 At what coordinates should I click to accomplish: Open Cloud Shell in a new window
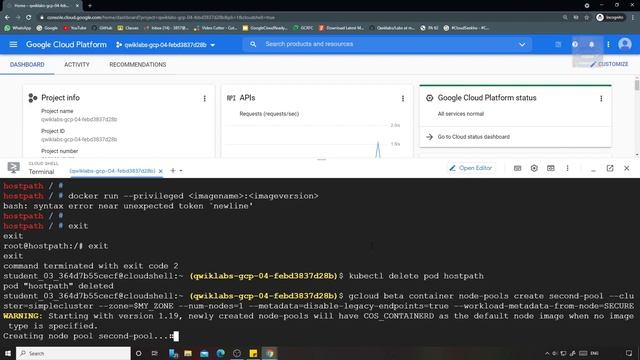[610, 168]
